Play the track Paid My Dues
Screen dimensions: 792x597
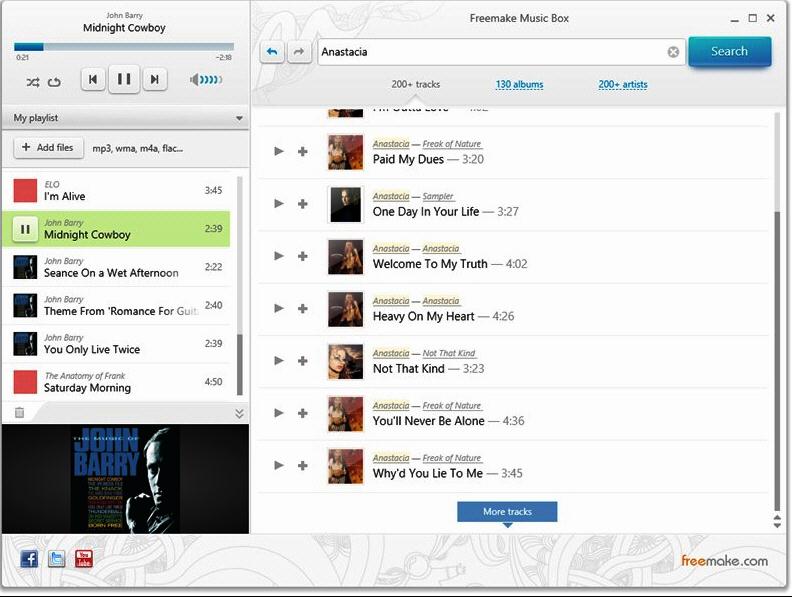tap(279, 151)
